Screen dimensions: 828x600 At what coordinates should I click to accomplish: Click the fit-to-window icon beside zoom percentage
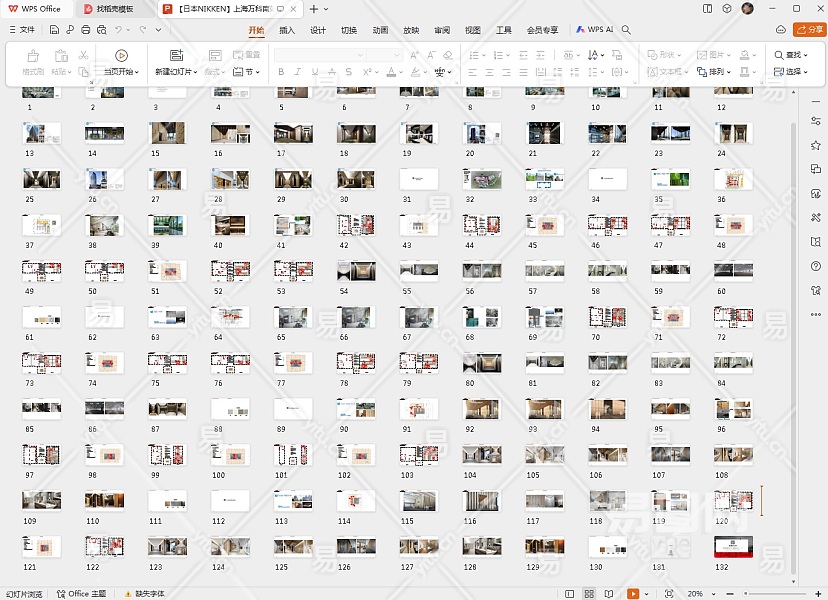click(670, 593)
